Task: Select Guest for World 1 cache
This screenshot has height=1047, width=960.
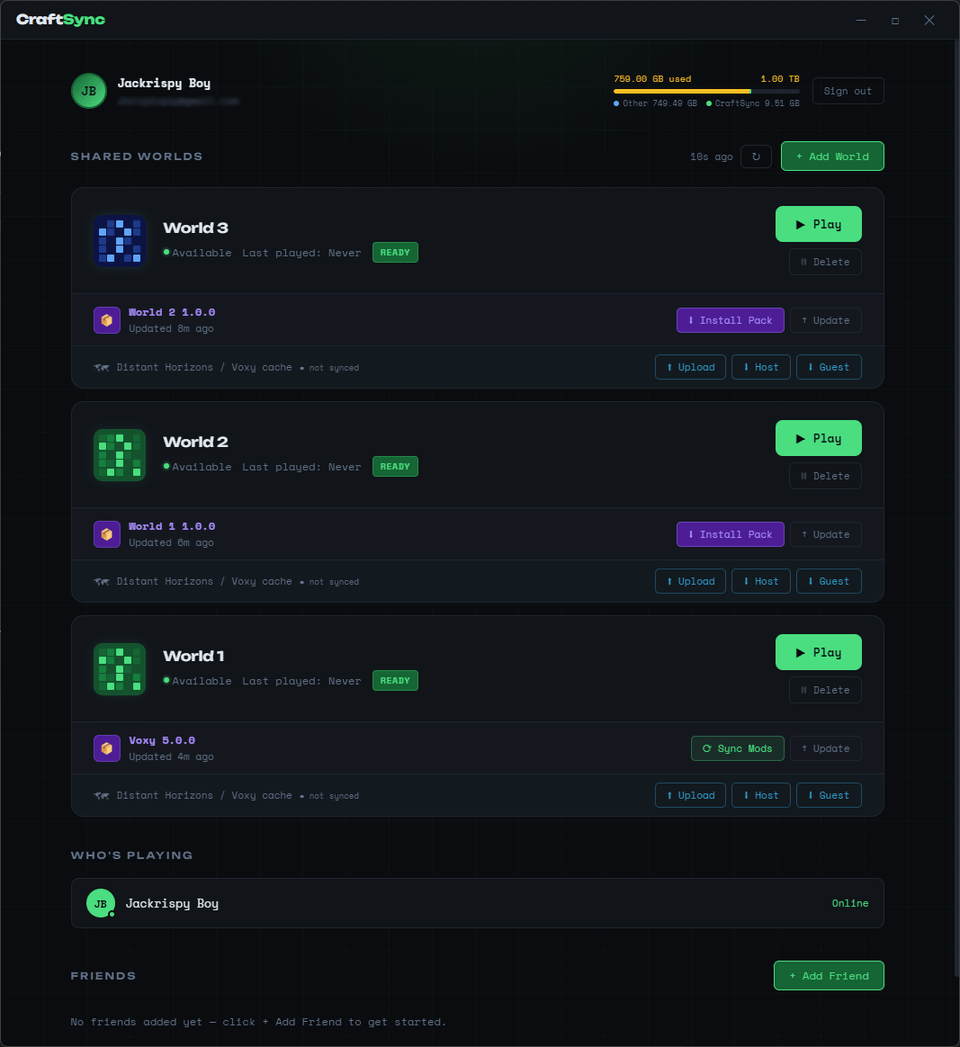Action: click(828, 795)
